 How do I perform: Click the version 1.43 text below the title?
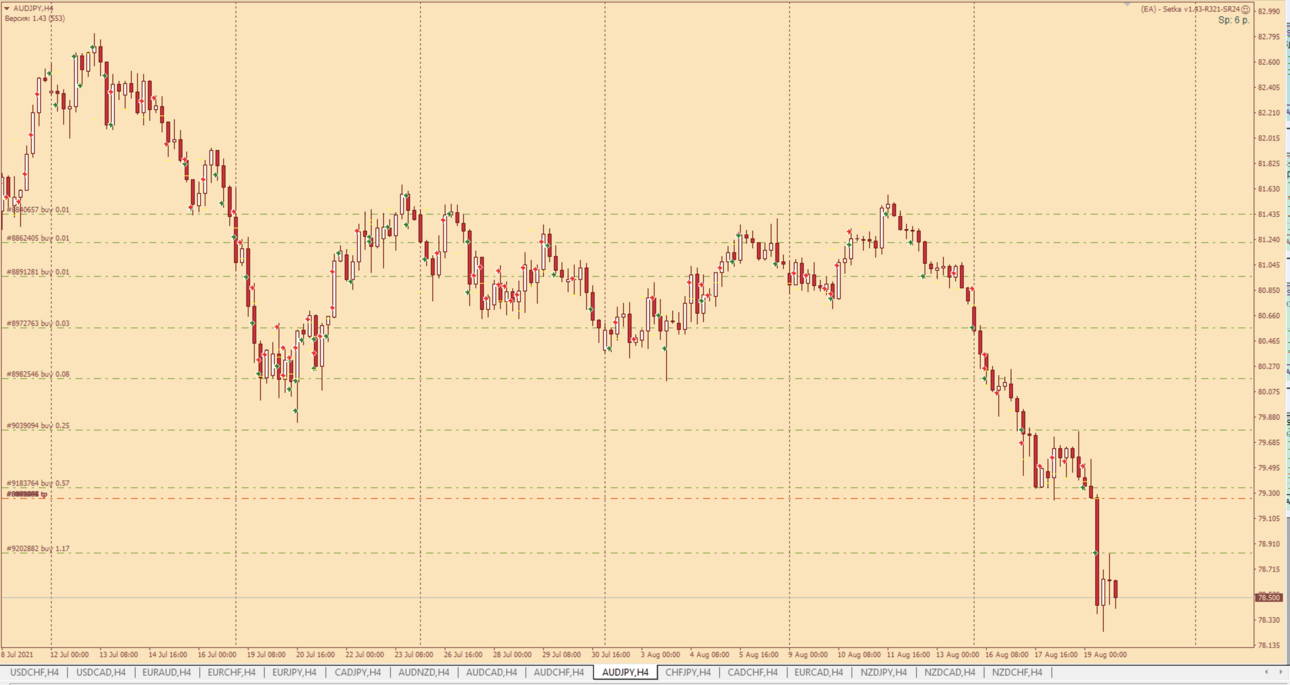coord(35,18)
